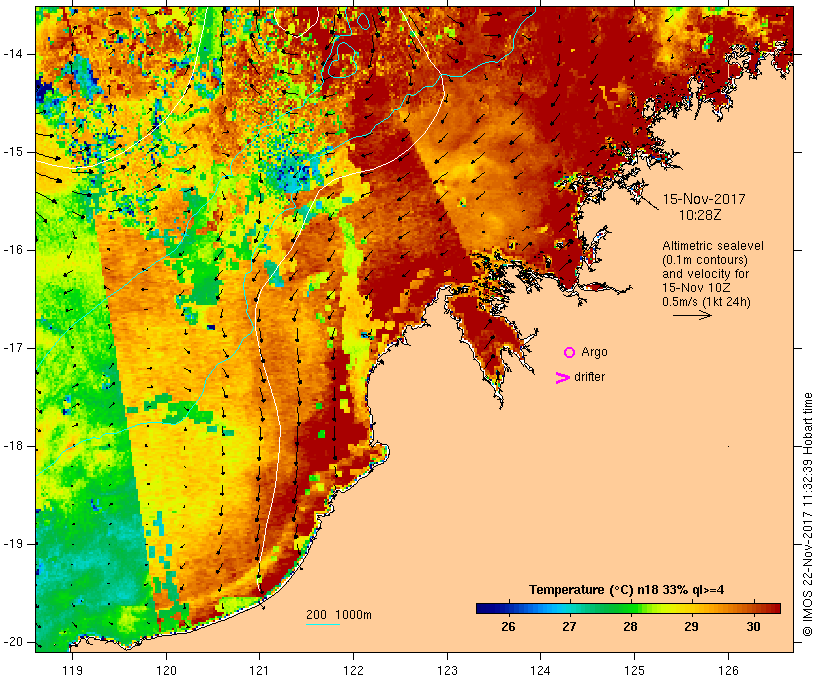
Task: Click the 0.5m/s velocity scale arrow
Action: pos(692,315)
